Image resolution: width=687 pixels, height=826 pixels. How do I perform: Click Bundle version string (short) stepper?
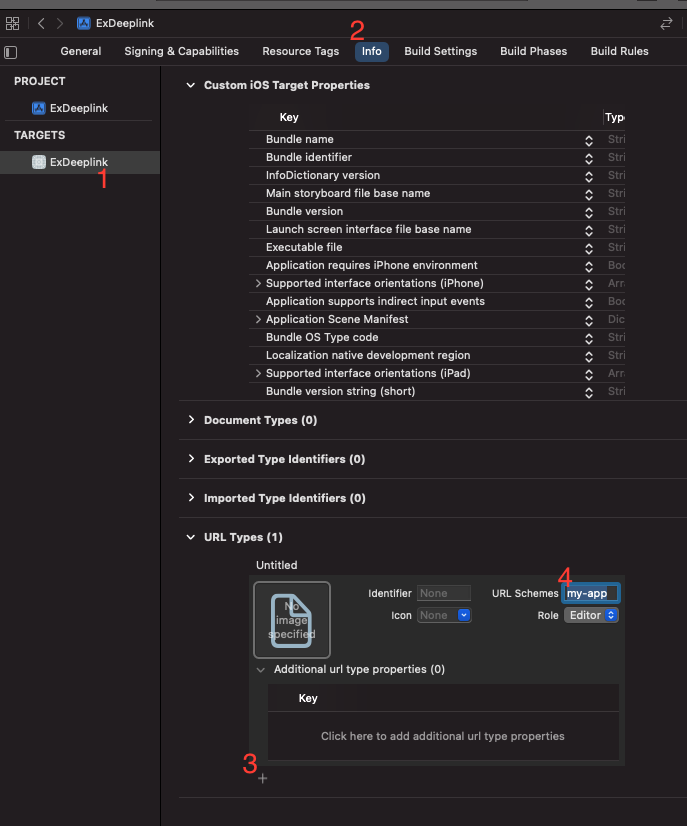[x=589, y=392]
